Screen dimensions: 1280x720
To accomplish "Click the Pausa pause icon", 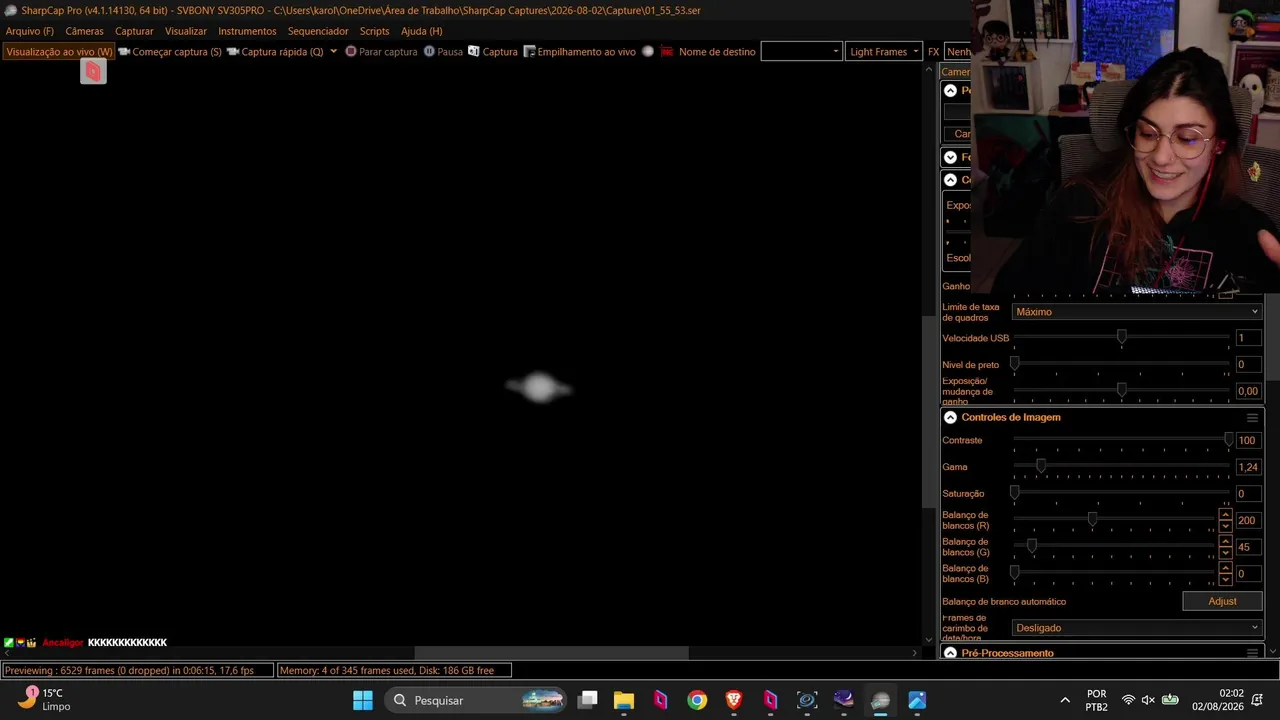I will (429, 51).
